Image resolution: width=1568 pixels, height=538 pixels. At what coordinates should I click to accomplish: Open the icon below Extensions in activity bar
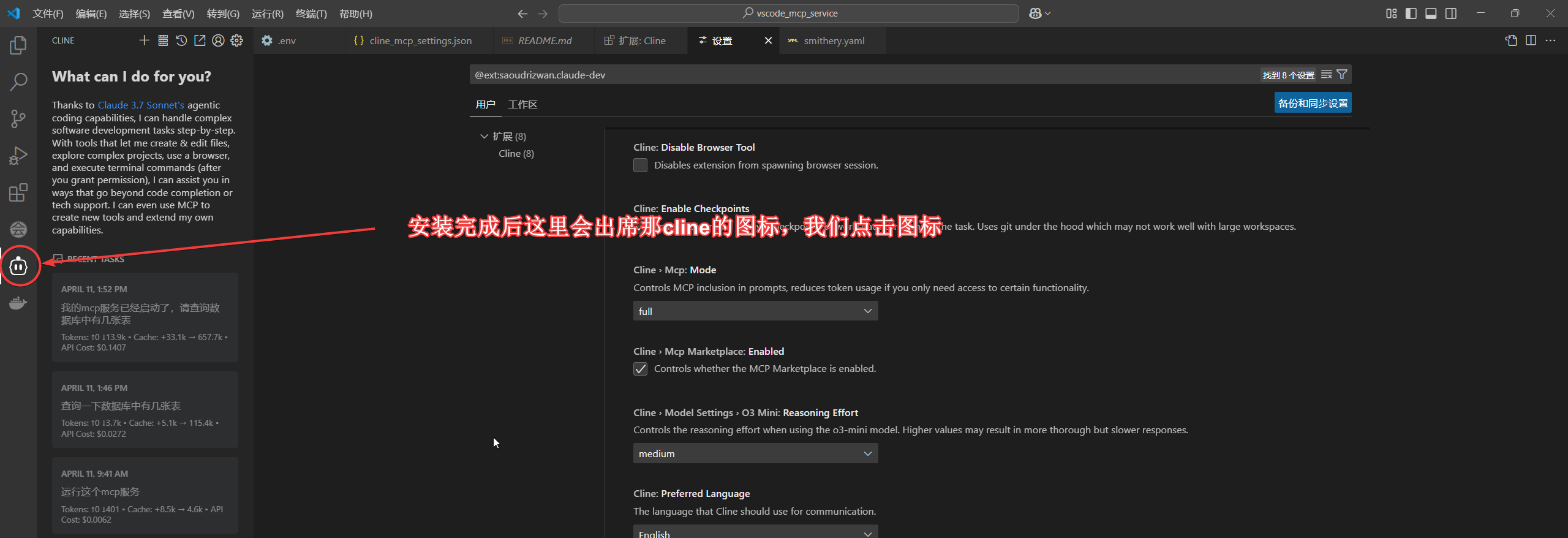18,229
